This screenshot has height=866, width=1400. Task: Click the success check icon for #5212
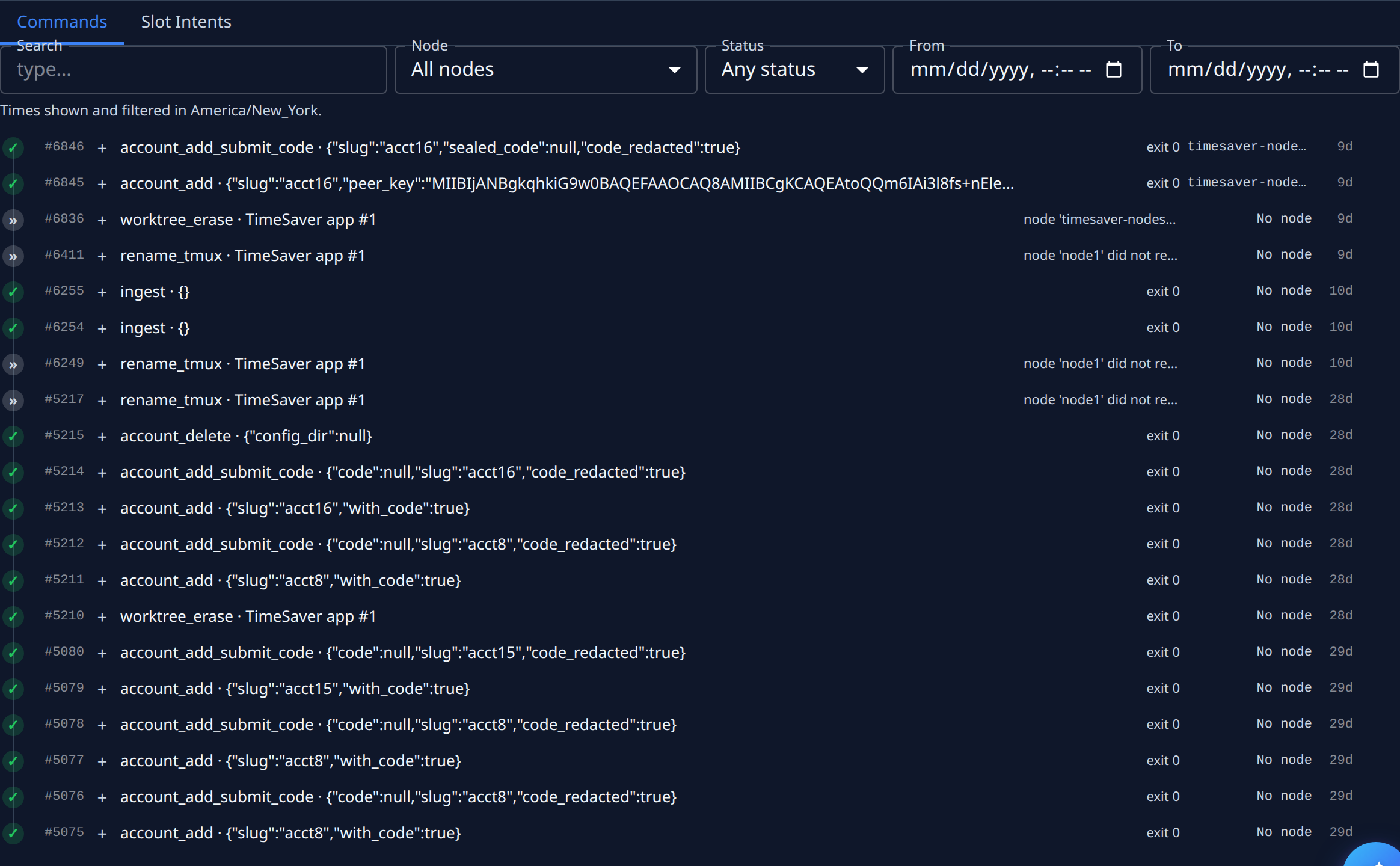pos(13,545)
